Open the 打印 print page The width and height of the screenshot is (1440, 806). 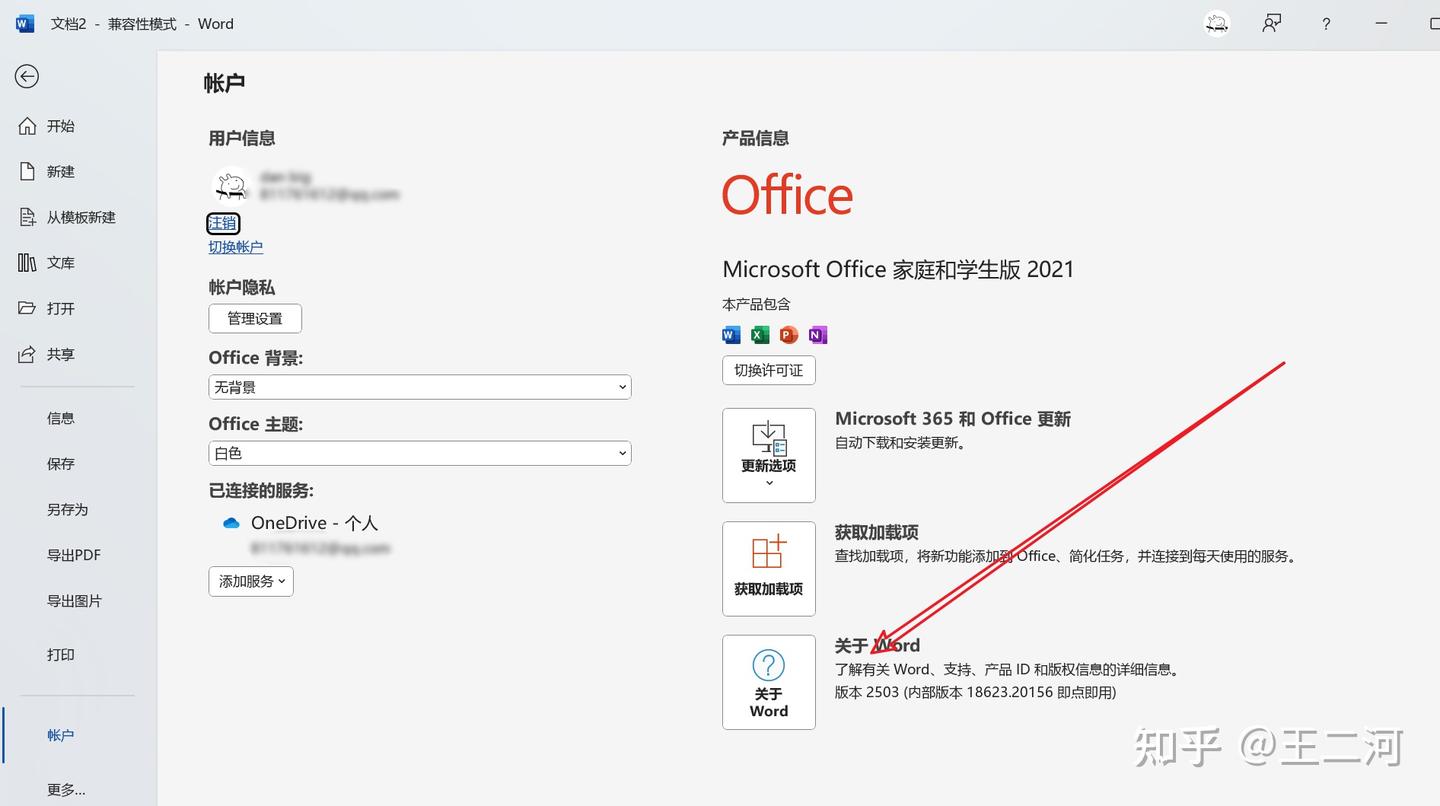60,655
